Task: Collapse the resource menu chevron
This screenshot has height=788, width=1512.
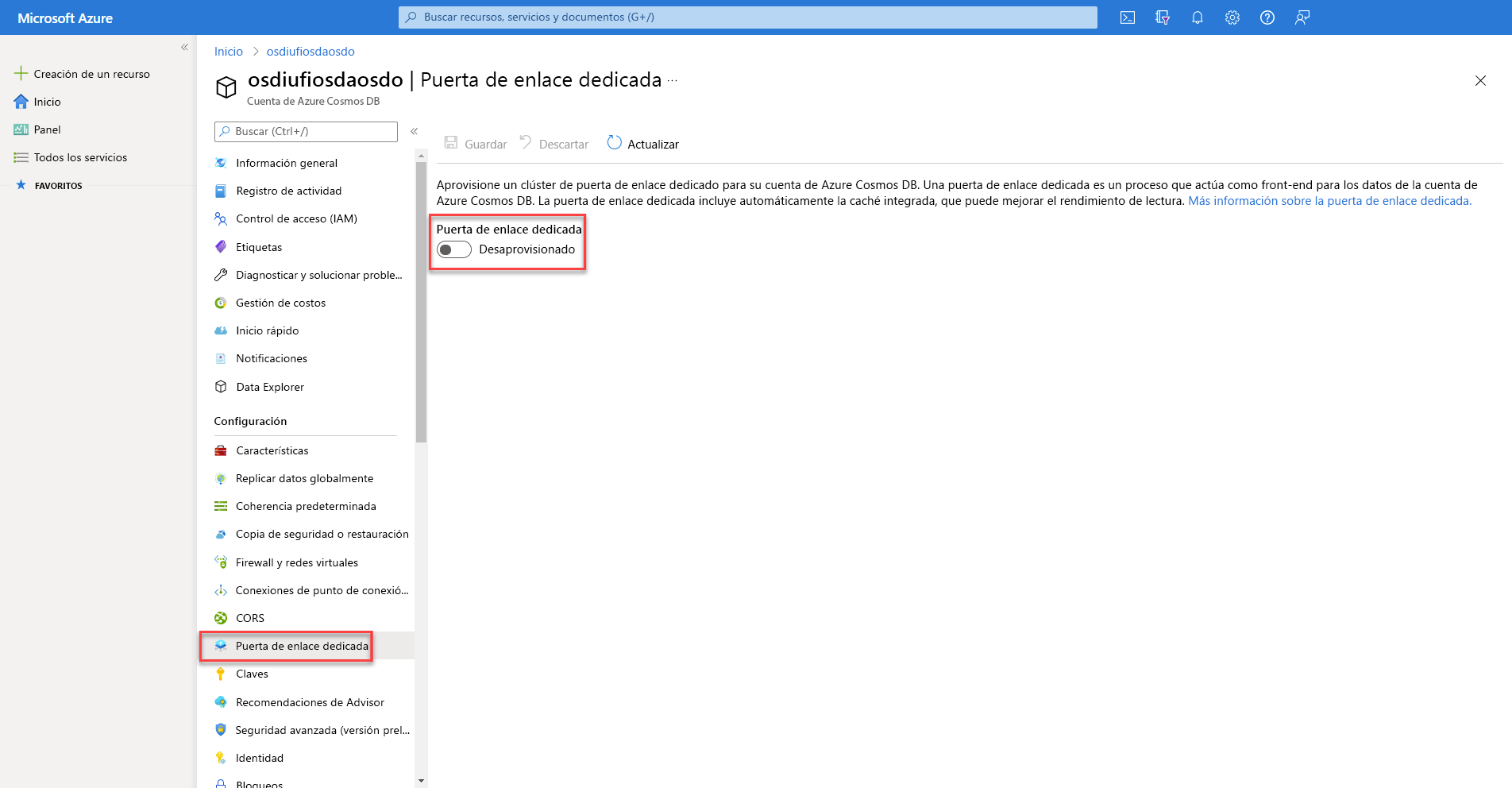Action: (x=414, y=131)
